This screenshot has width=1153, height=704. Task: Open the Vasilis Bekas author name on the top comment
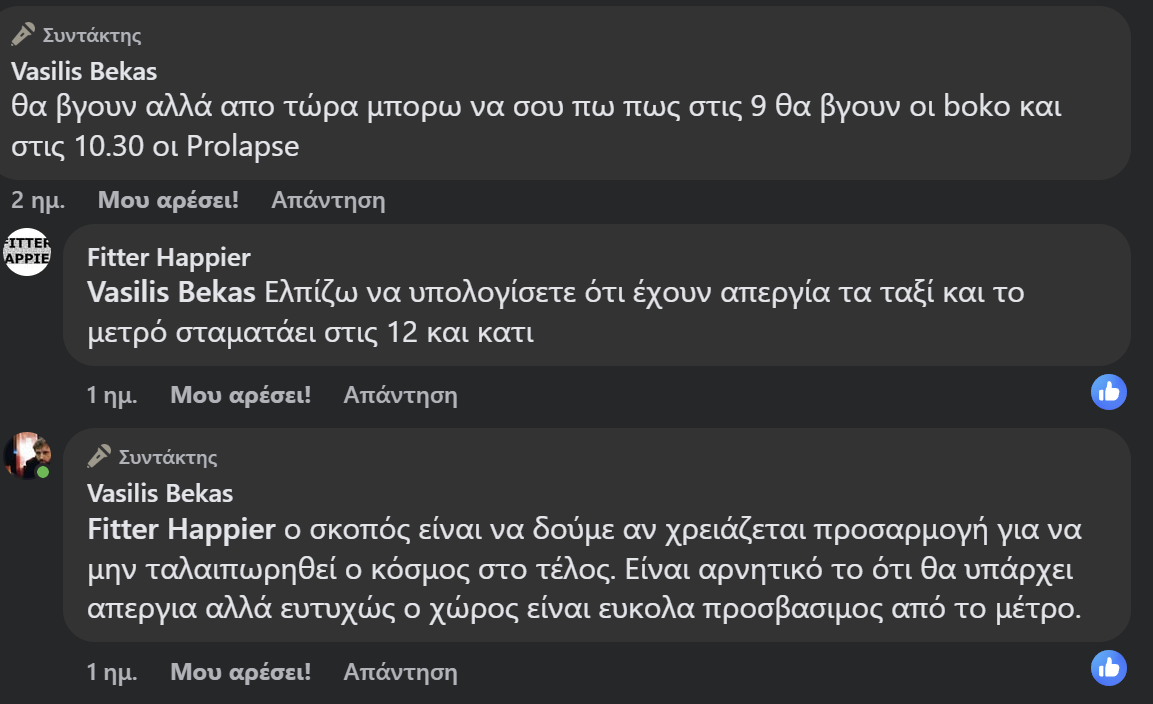point(84,71)
